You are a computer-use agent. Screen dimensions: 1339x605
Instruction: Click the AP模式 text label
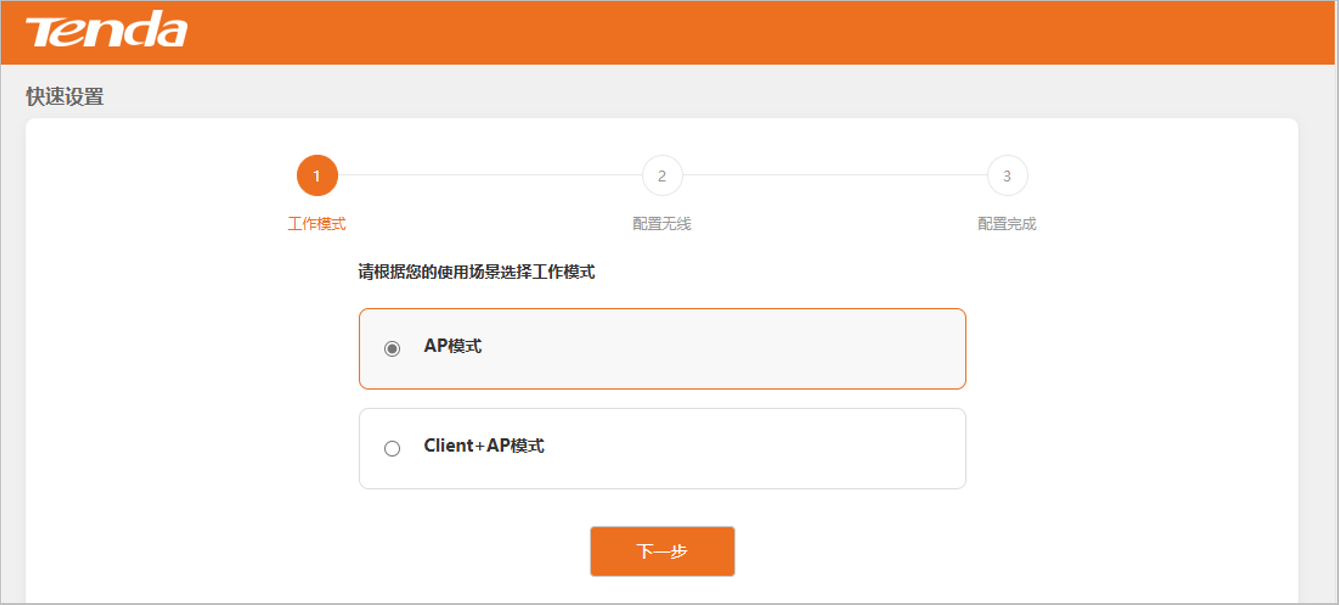tap(453, 346)
